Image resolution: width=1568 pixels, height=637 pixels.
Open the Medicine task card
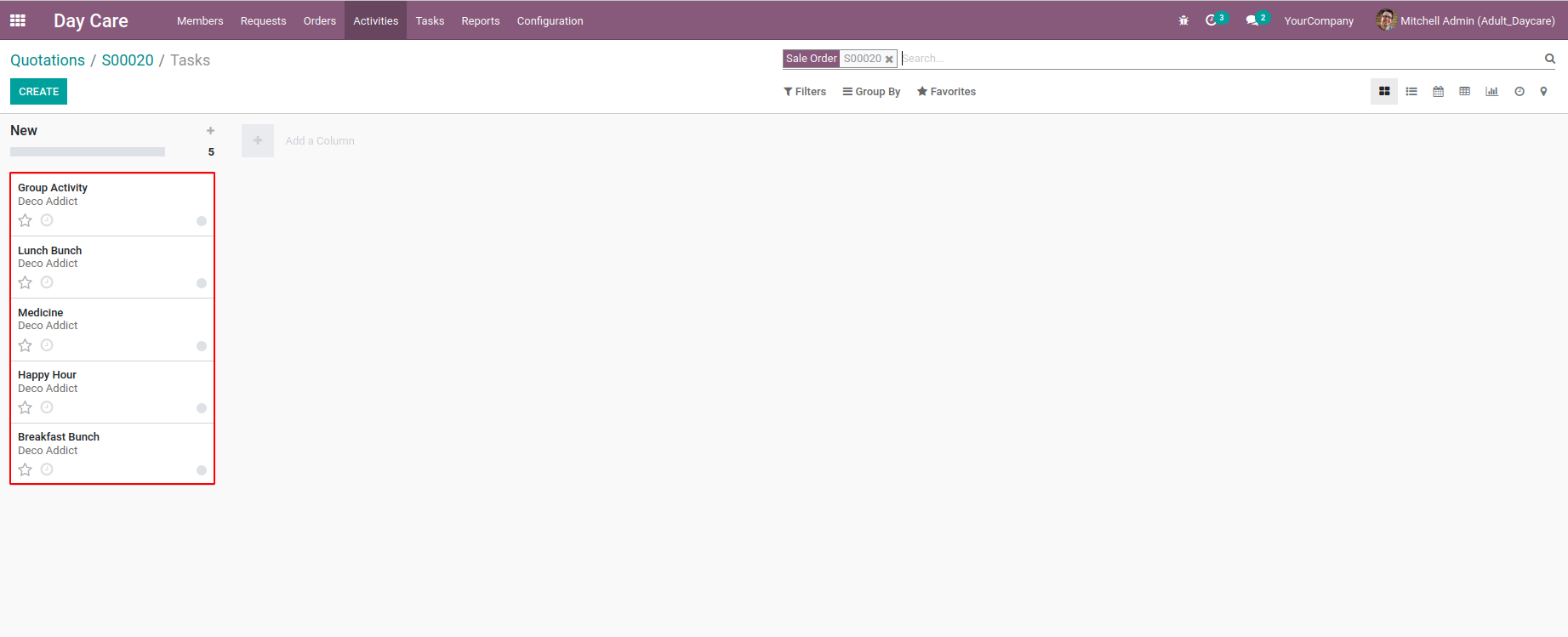point(112,330)
